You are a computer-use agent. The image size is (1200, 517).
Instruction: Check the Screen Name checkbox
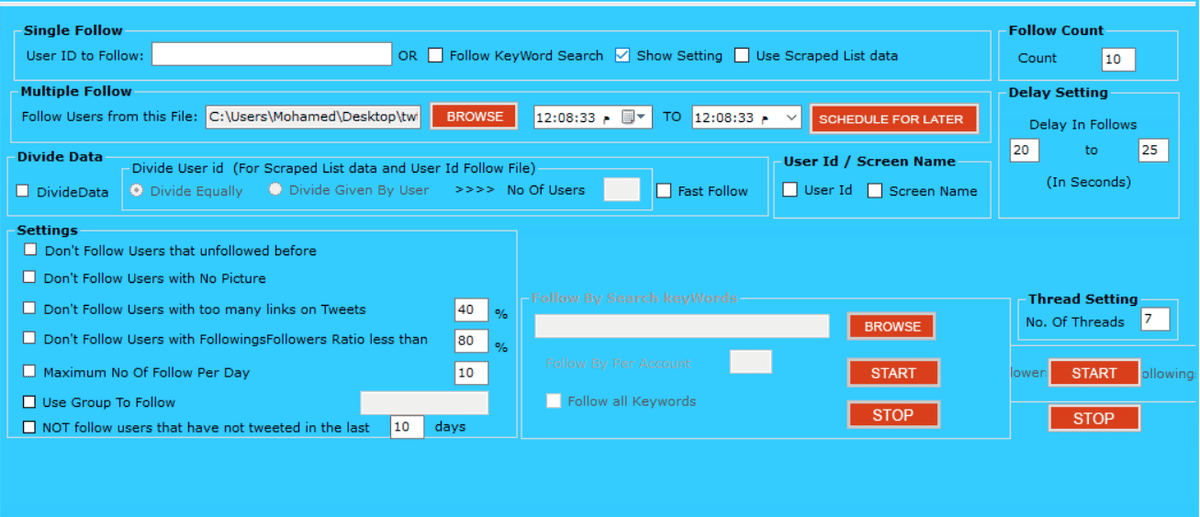point(875,190)
